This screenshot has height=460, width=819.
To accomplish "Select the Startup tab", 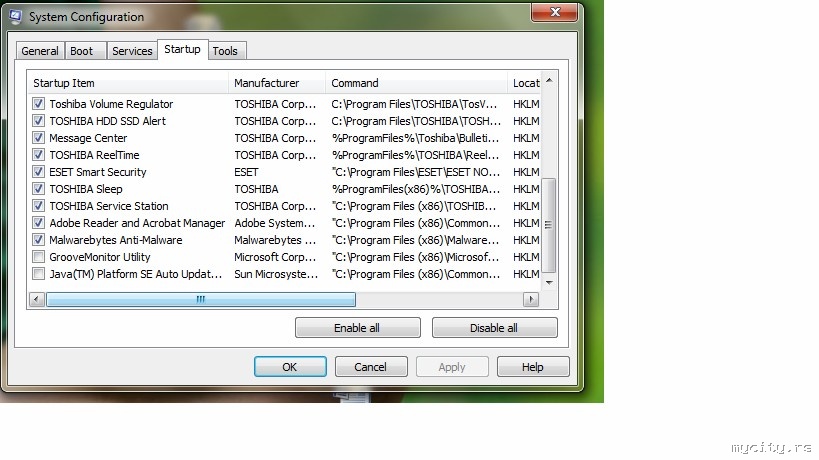I will 182,49.
